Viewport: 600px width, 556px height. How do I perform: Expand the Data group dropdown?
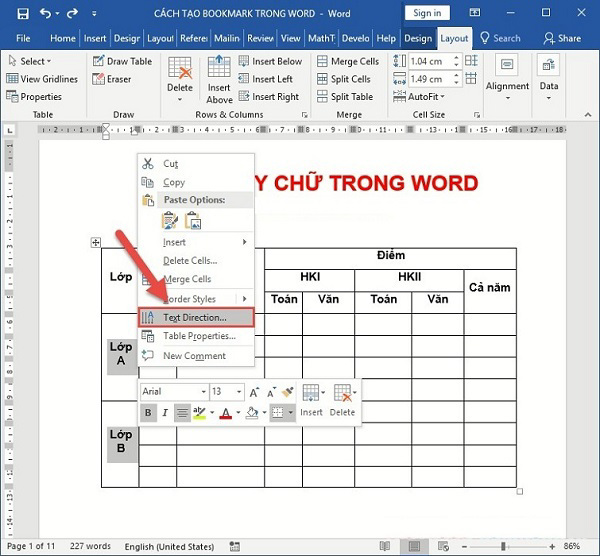pos(549,78)
